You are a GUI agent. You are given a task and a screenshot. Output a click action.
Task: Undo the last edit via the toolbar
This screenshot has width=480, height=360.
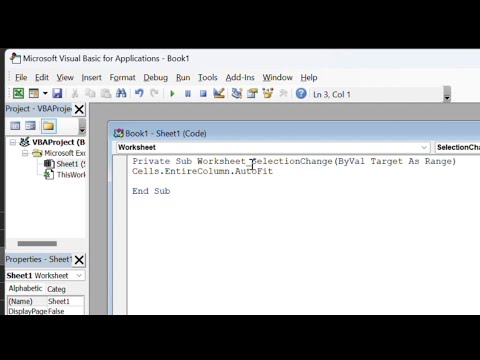click(x=139, y=93)
